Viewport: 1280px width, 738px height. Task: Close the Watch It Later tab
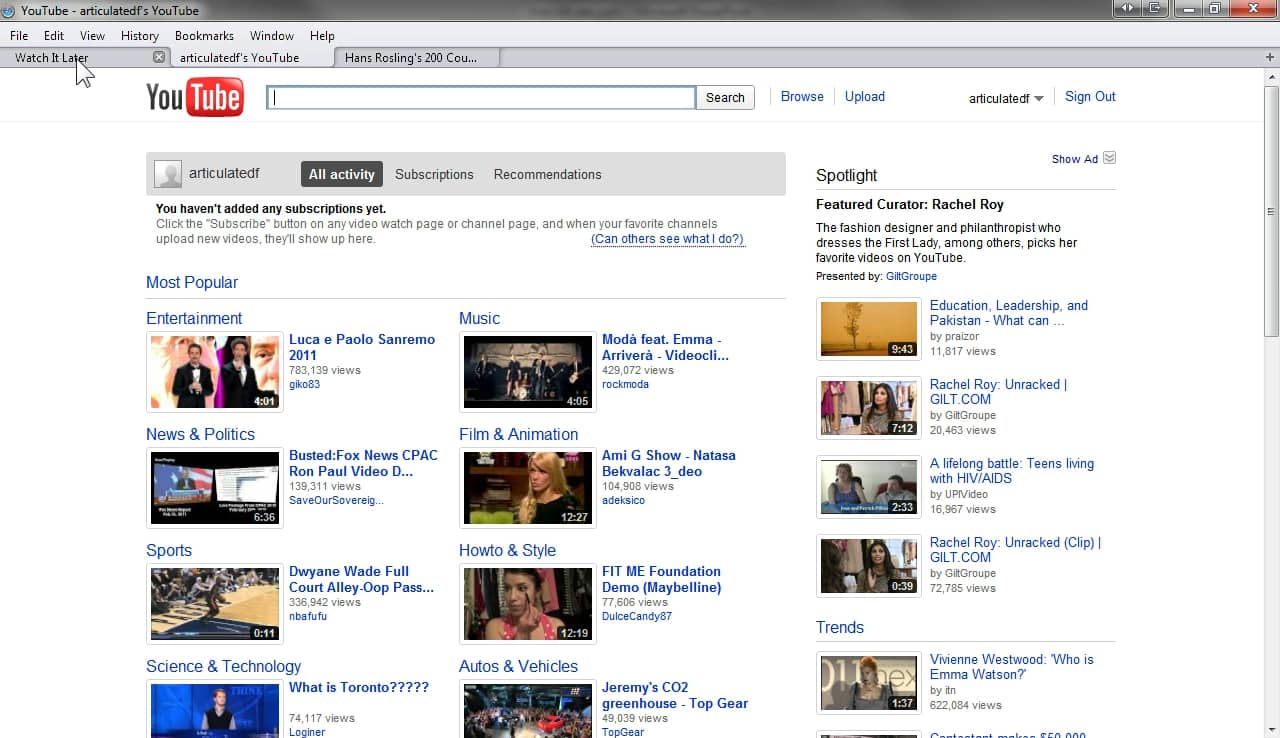(158, 57)
